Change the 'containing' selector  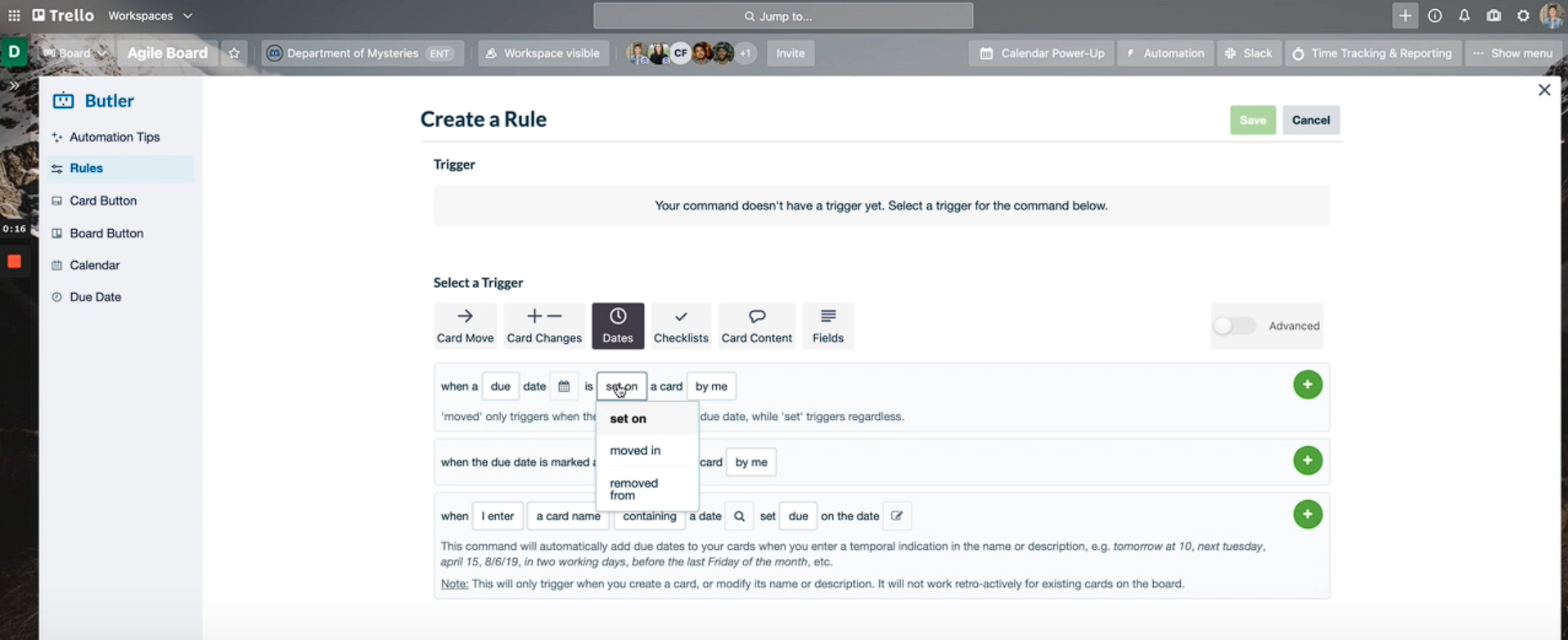pos(650,516)
